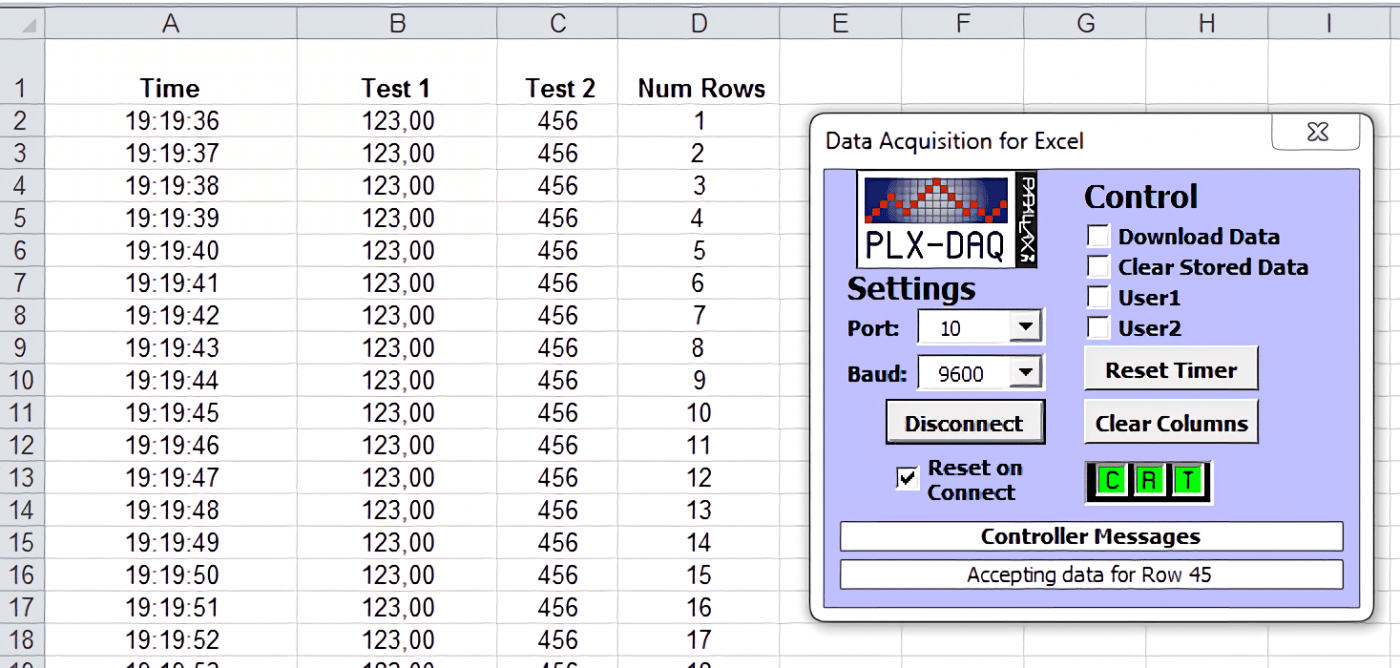Open the Baud rate dropdown
This screenshot has height=668, width=1400.
(x=1026, y=372)
